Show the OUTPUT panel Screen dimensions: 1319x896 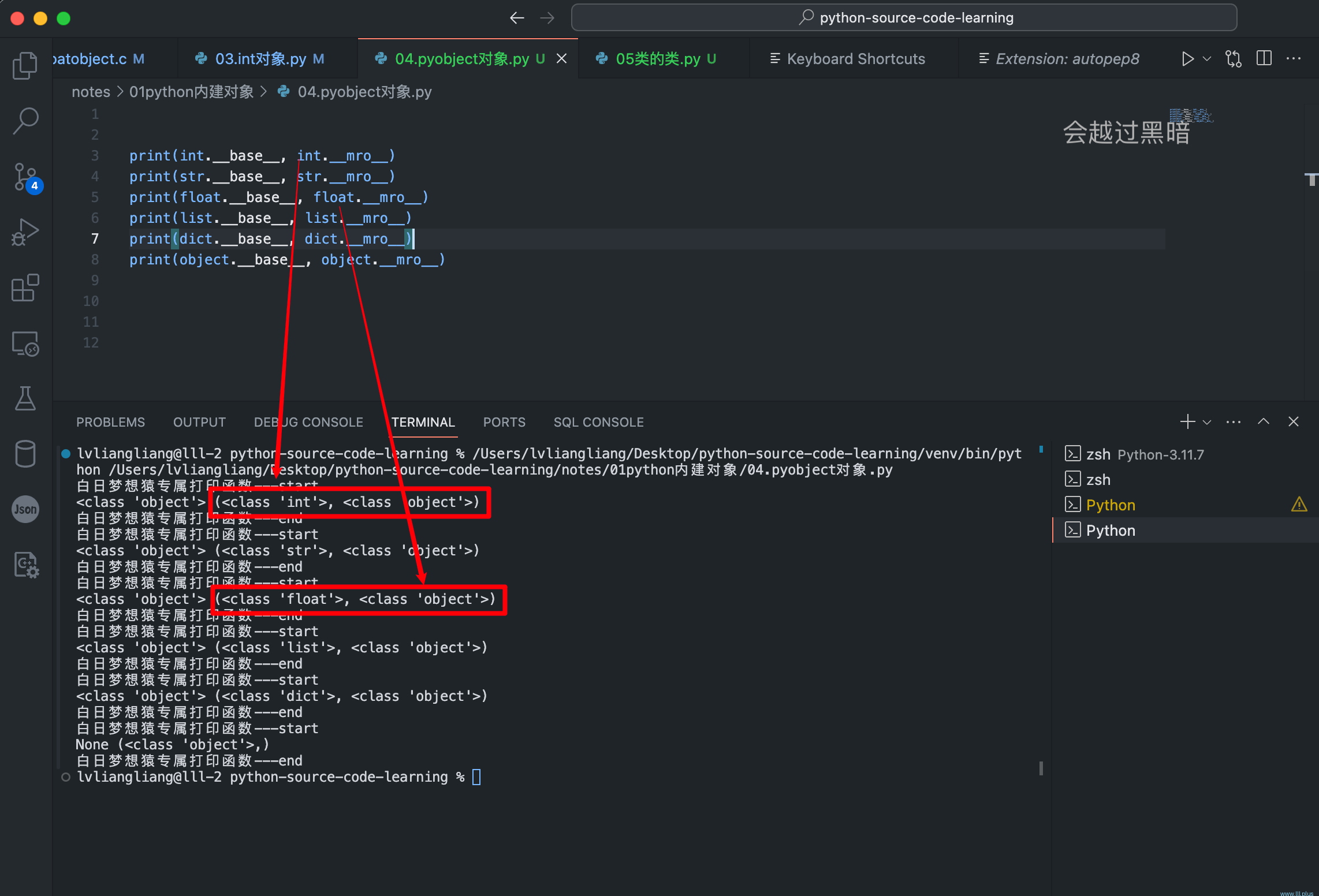[199, 422]
